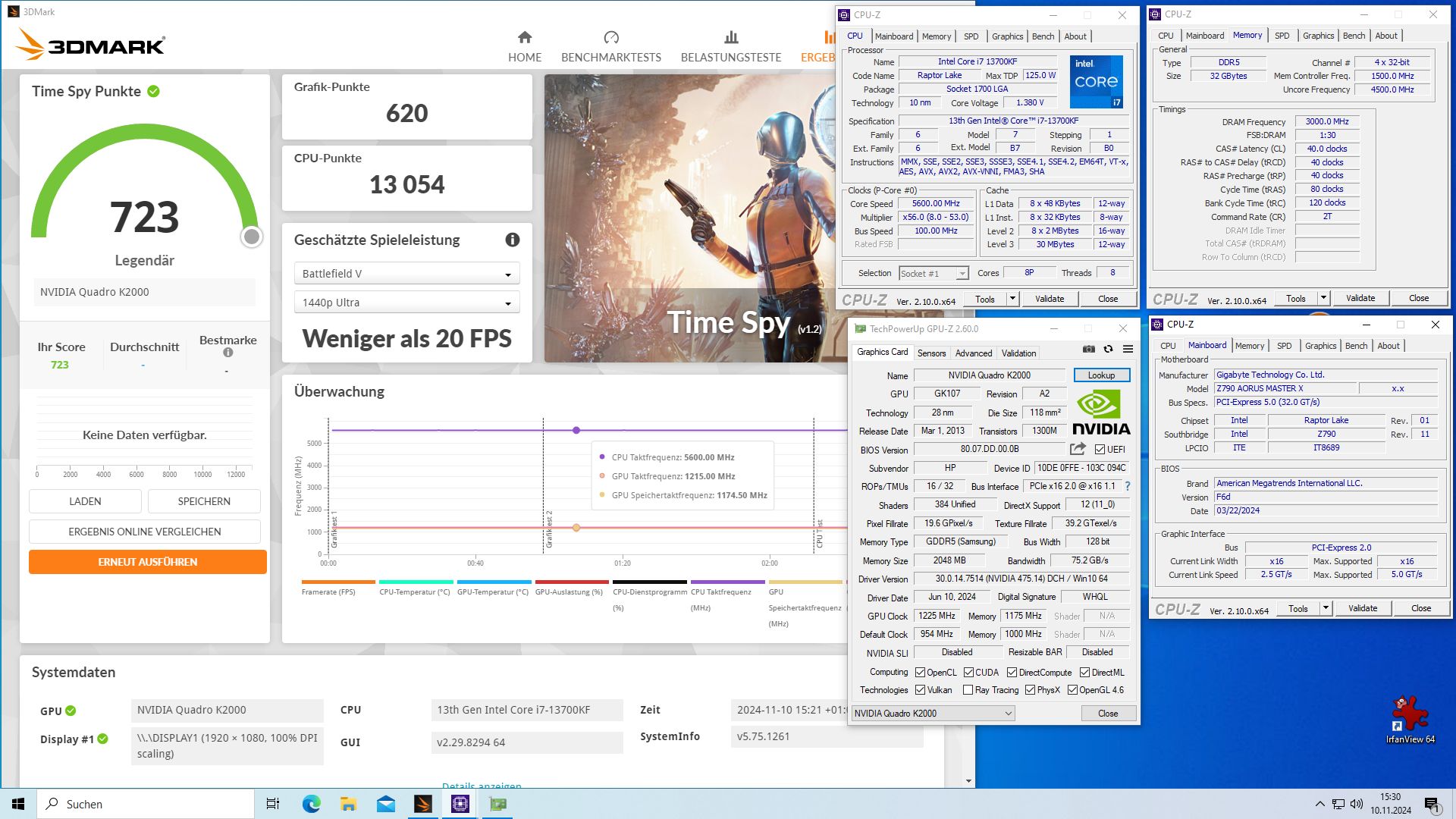Click the volume icon in system tray
This screenshot has height=819, width=1456.
pyautogui.click(x=1357, y=804)
